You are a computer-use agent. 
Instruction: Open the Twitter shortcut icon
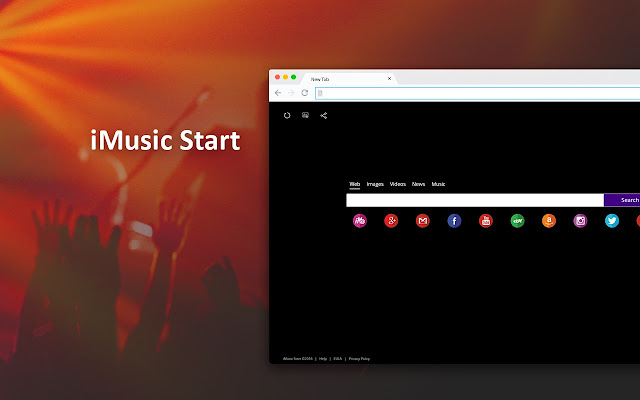point(612,221)
